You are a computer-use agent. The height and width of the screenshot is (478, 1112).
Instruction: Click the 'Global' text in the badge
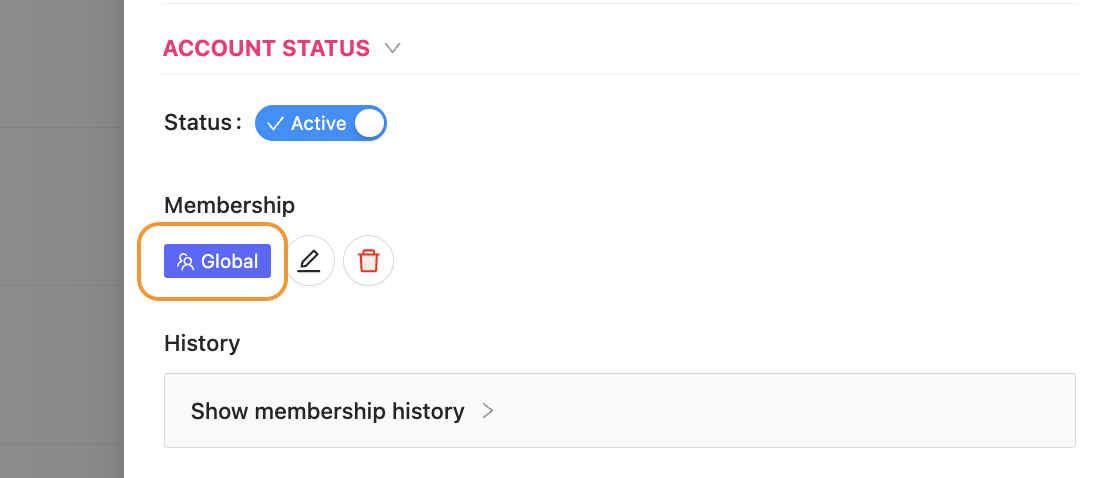click(230, 262)
